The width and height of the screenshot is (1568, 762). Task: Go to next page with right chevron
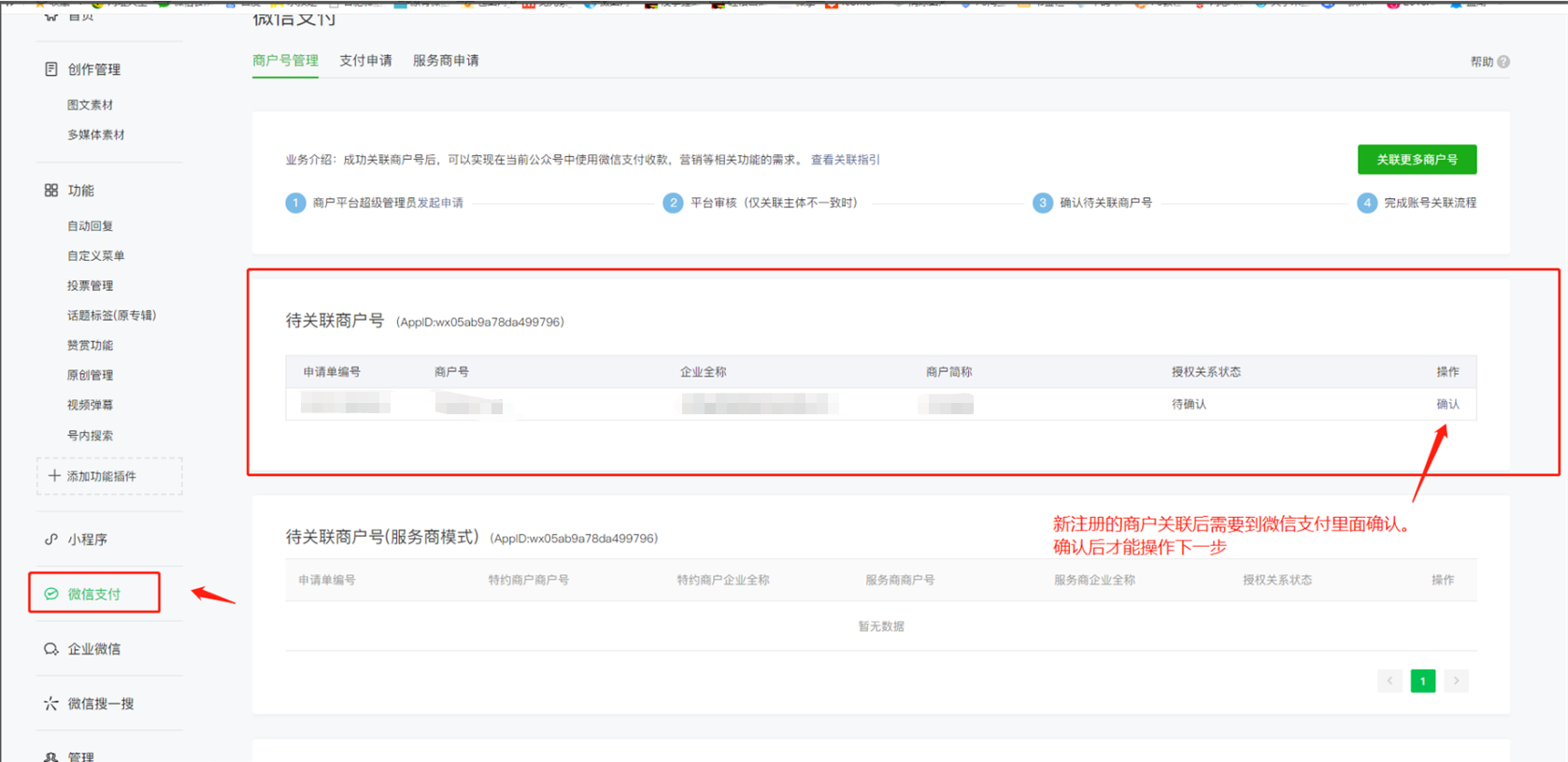point(1456,681)
